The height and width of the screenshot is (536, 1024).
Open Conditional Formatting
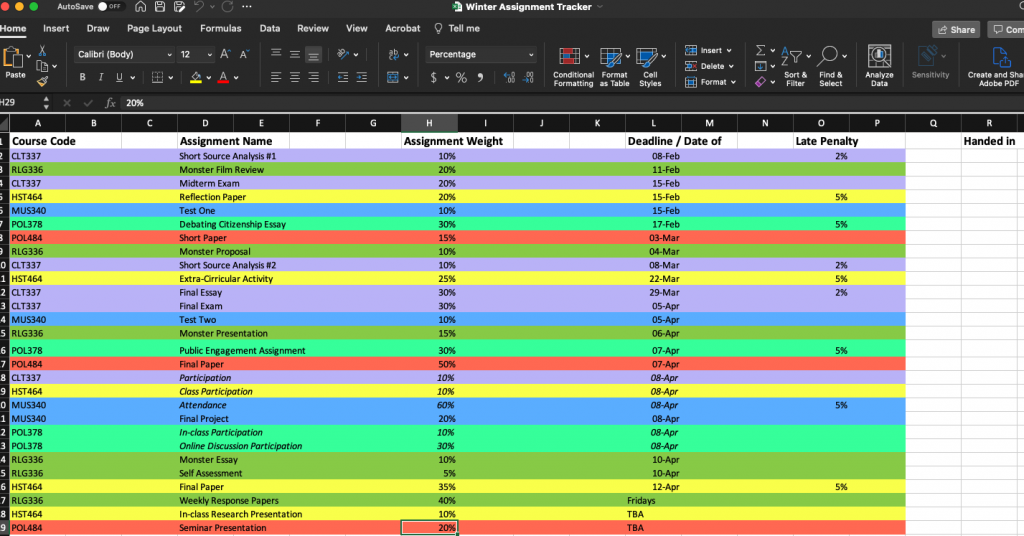coord(569,56)
